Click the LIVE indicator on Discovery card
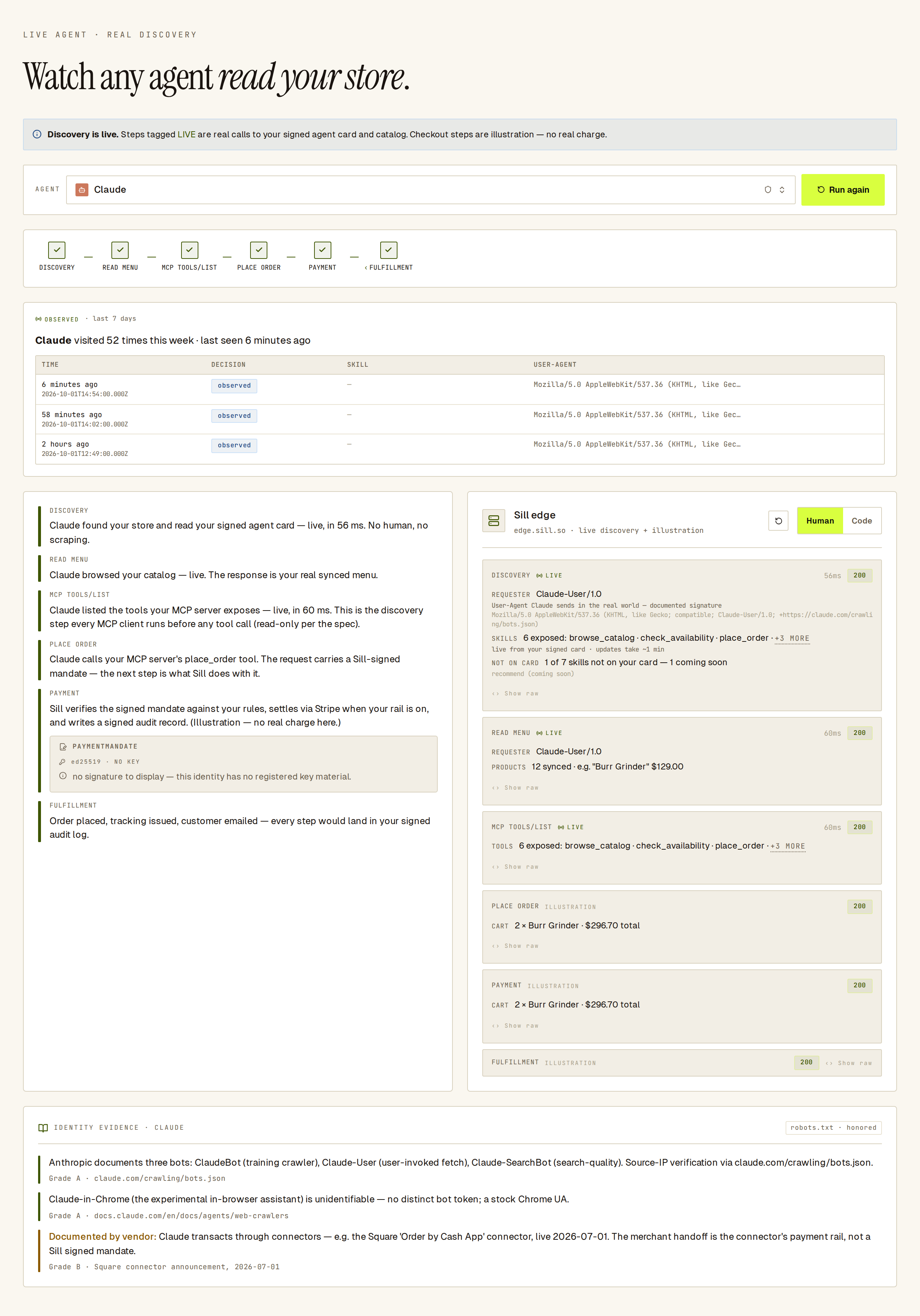This screenshot has height=1316, width=920. click(549, 575)
